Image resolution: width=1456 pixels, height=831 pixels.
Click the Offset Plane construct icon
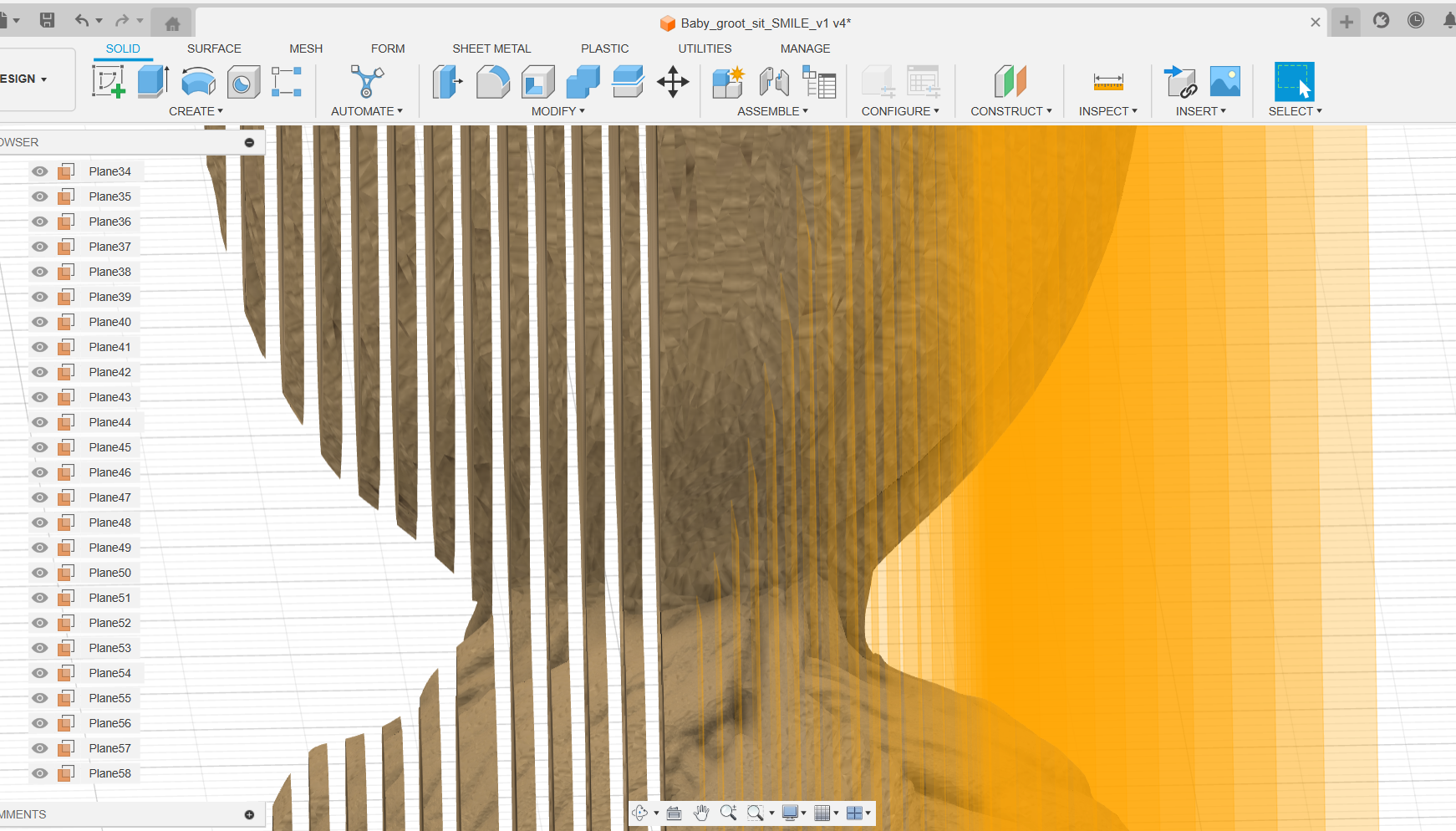coord(1010,82)
